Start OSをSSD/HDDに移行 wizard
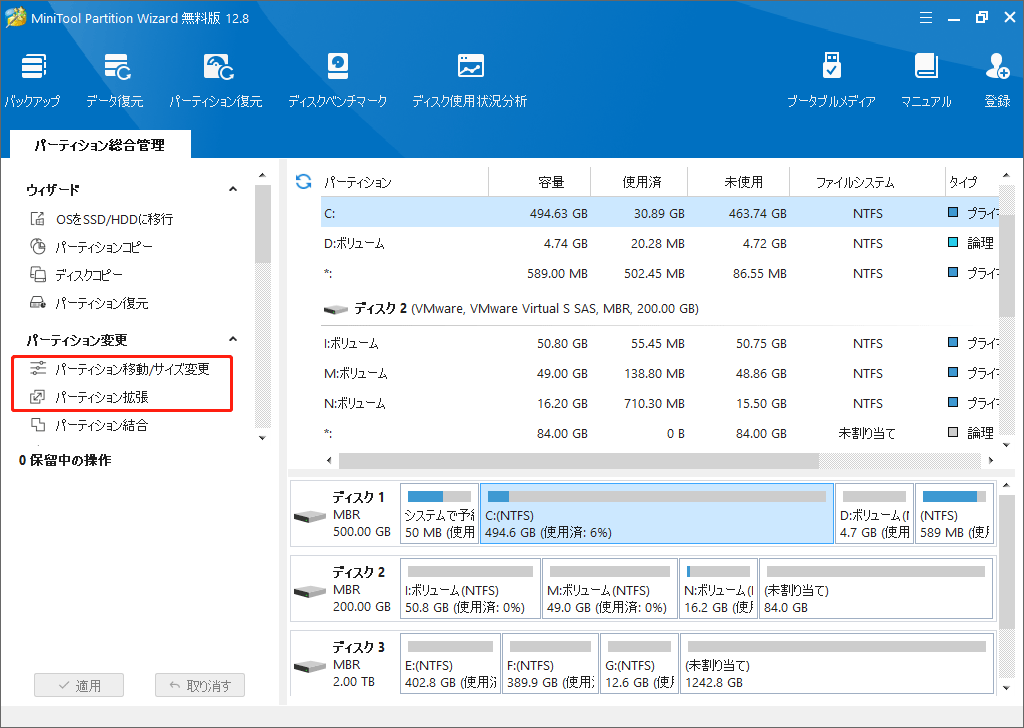Image resolution: width=1024 pixels, height=728 pixels. pos(103,219)
